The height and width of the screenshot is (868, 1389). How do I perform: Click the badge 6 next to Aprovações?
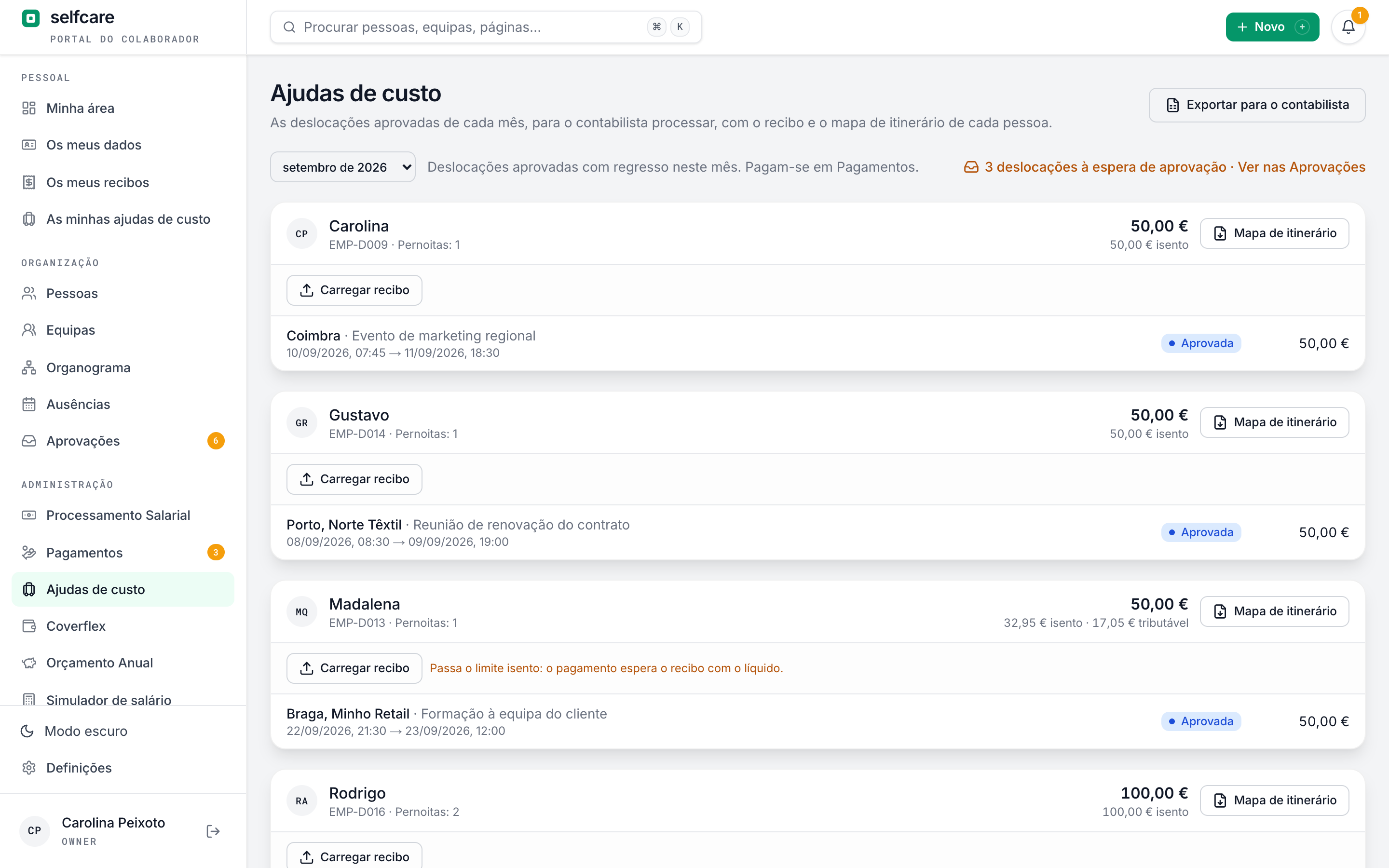coord(216,441)
